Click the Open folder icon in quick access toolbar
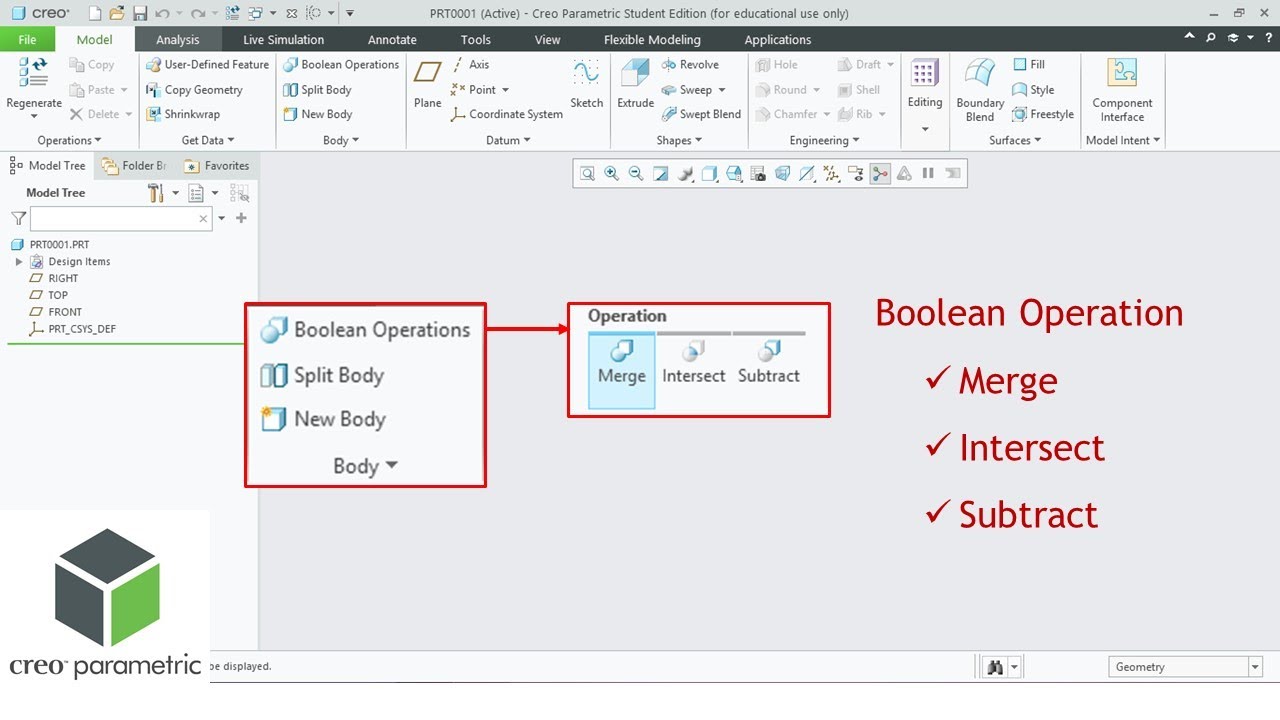The image size is (1280, 720). point(117,13)
